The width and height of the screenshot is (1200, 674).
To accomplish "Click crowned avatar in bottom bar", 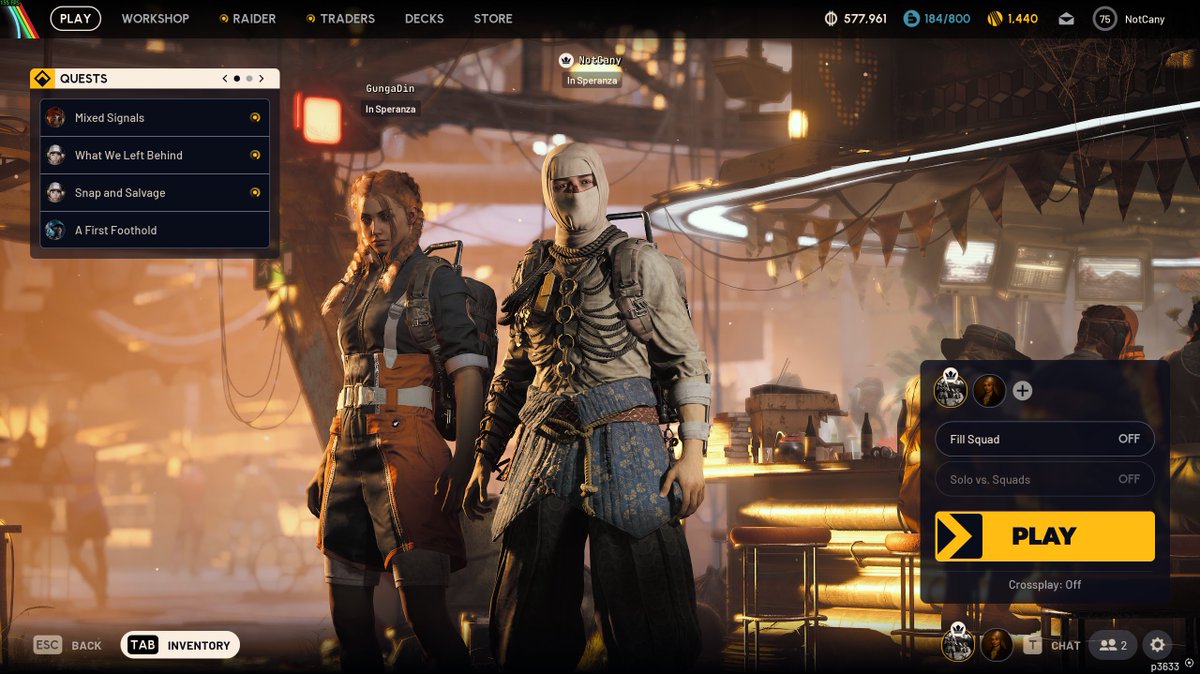I will (x=958, y=643).
